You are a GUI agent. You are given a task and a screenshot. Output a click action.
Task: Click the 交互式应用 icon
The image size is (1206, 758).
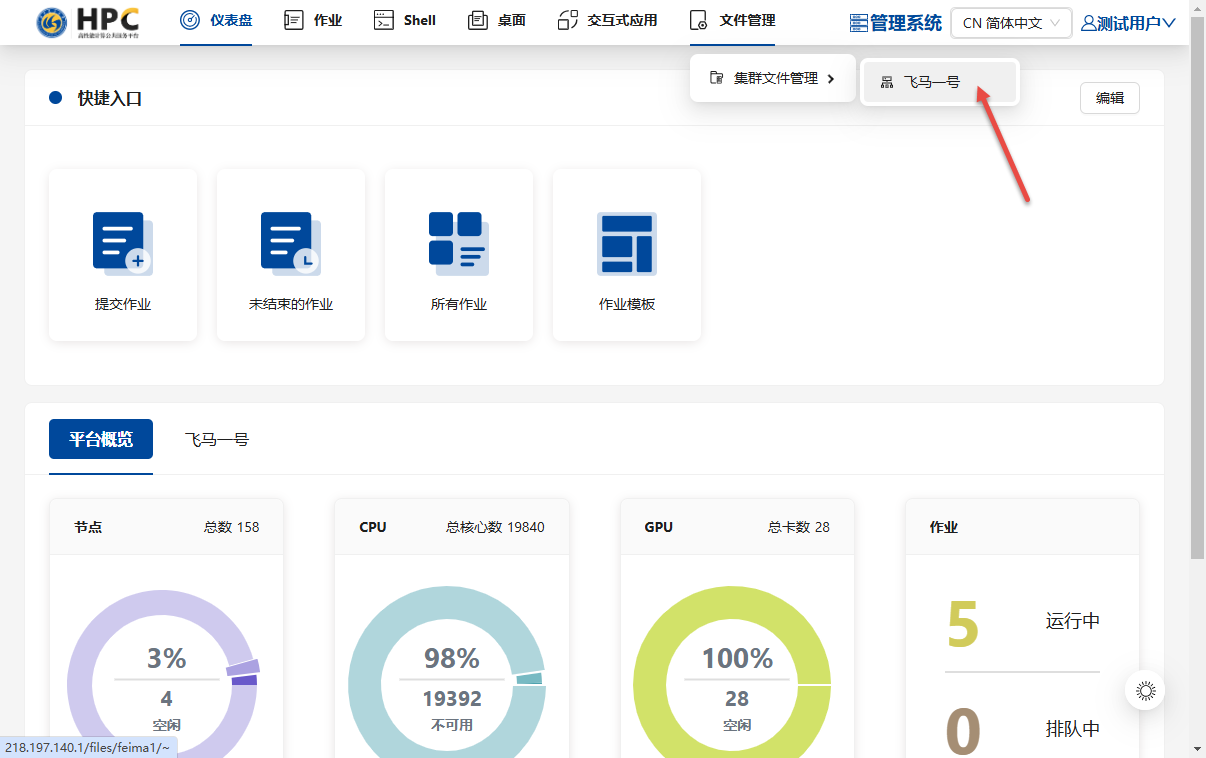(x=568, y=20)
